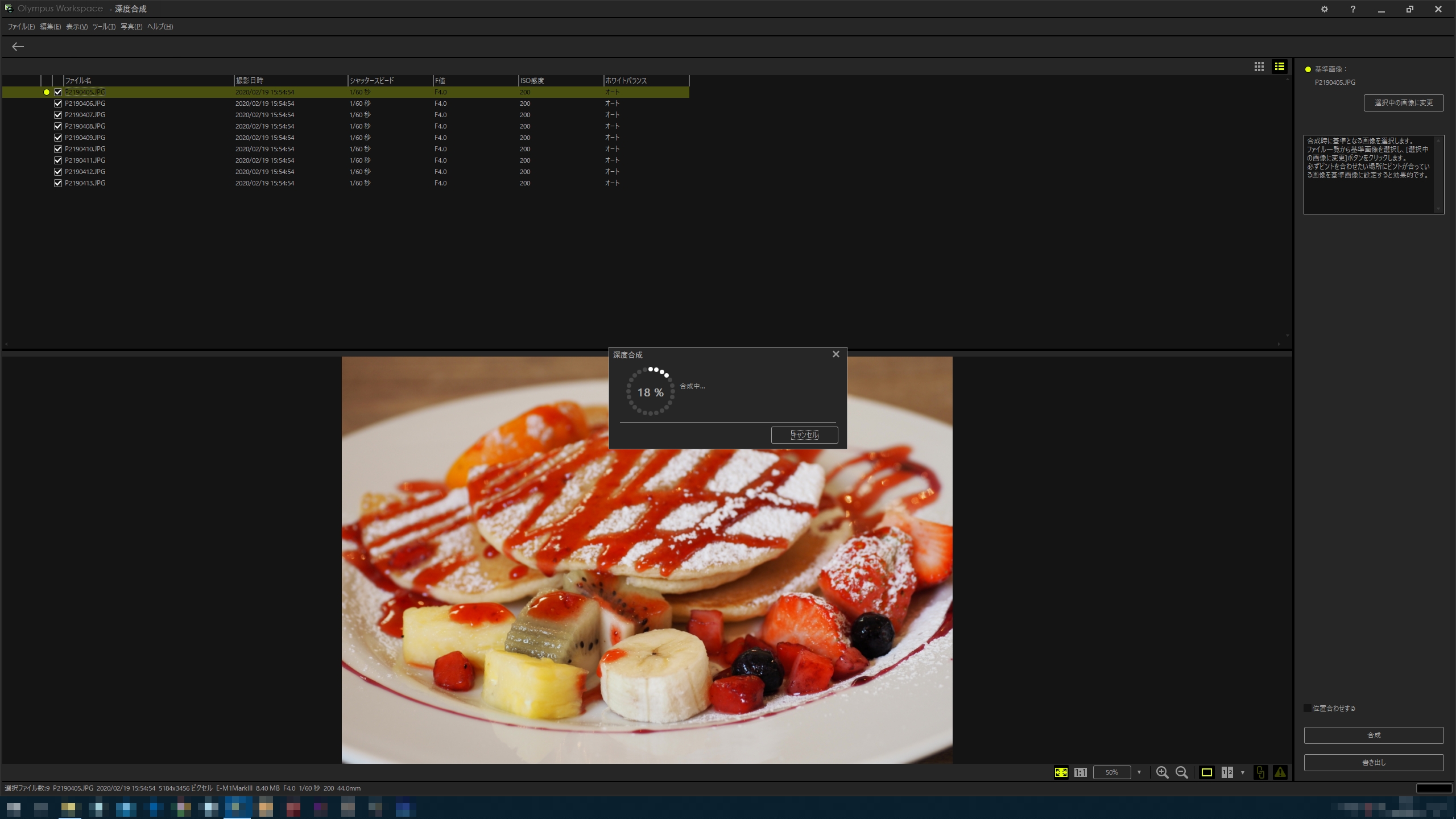Sort by F値 column header
Image resolution: width=1456 pixels, height=819 pixels.
[x=475, y=81]
